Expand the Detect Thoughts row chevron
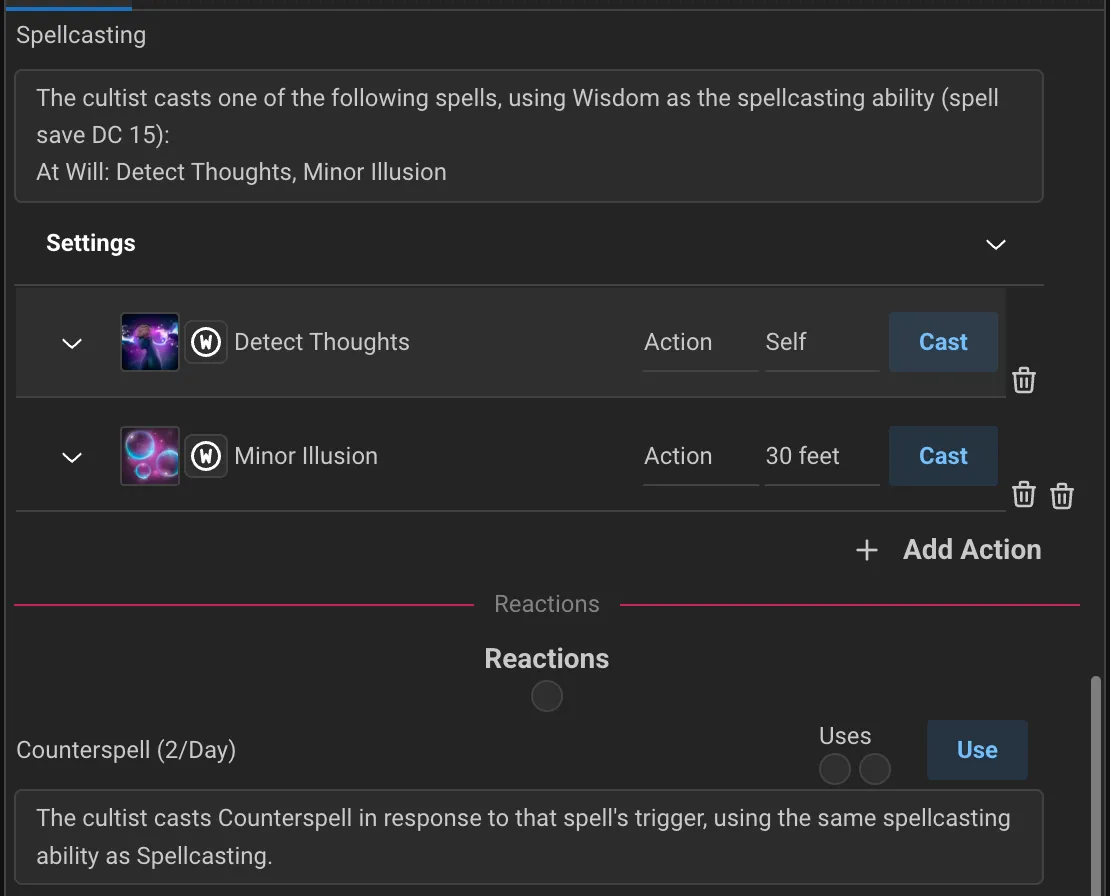The height and width of the screenshot is (896, 1110). point(72,343)
